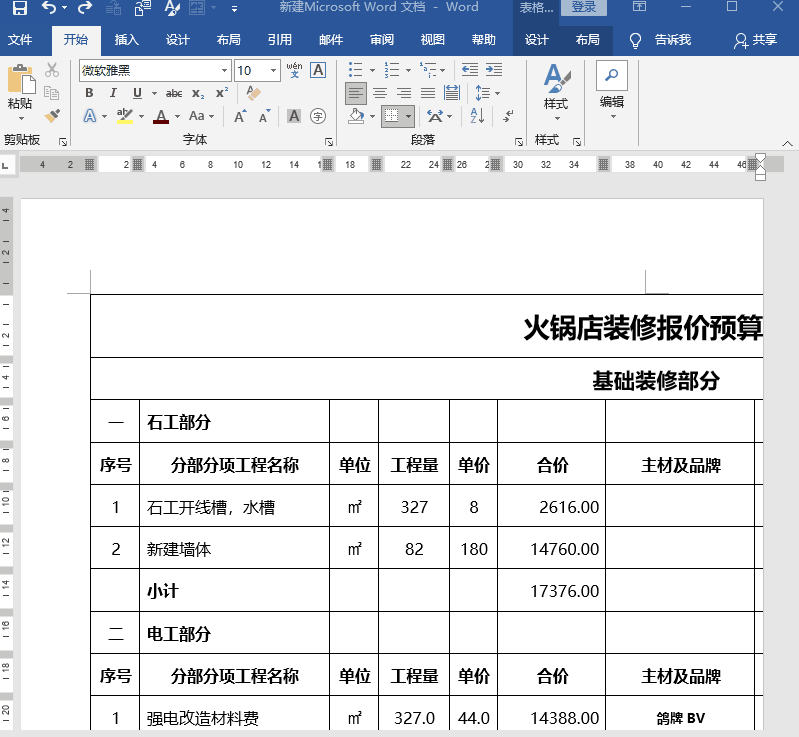Open the font size dropdown

pyautogui.click(x=274, y=70)
